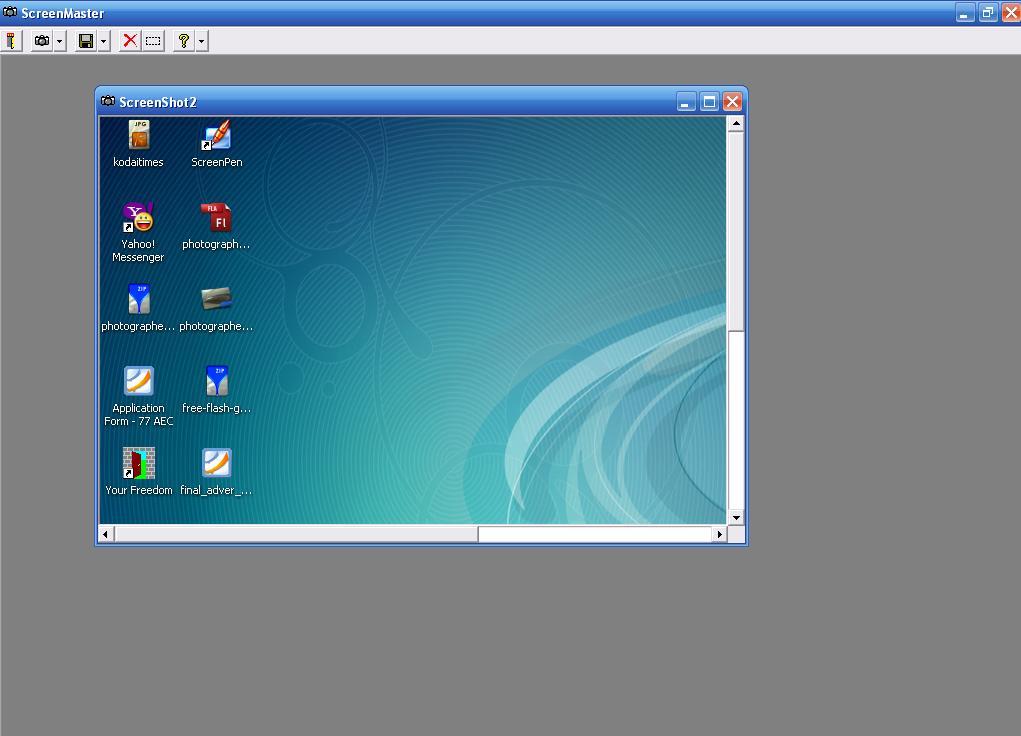This screenshot has height=736, width=1021.
Task: Click the floppy disk save icon
Action: 85,41
